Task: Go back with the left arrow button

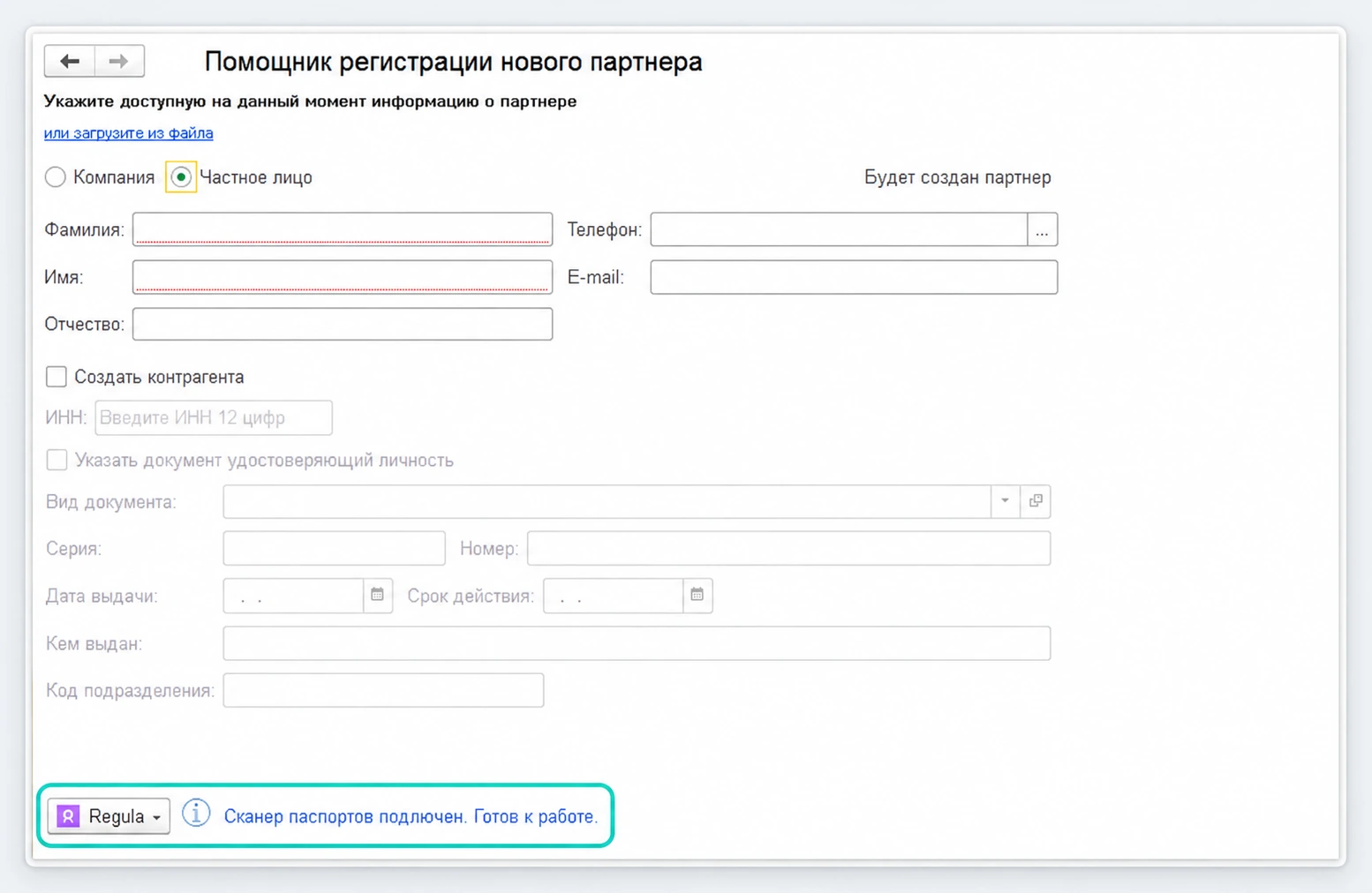Action: pos(70,61)
